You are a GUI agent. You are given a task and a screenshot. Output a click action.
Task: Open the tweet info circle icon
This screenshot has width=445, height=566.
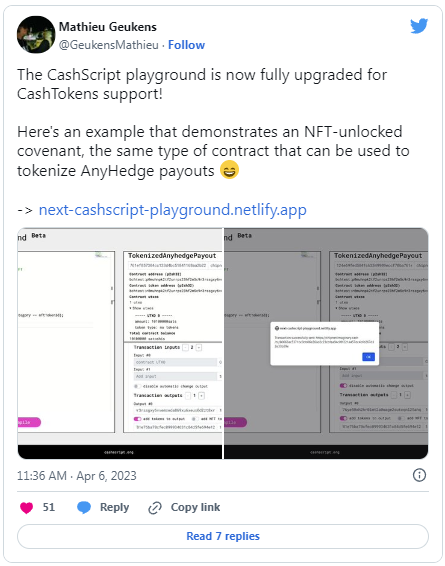[419, 475]
